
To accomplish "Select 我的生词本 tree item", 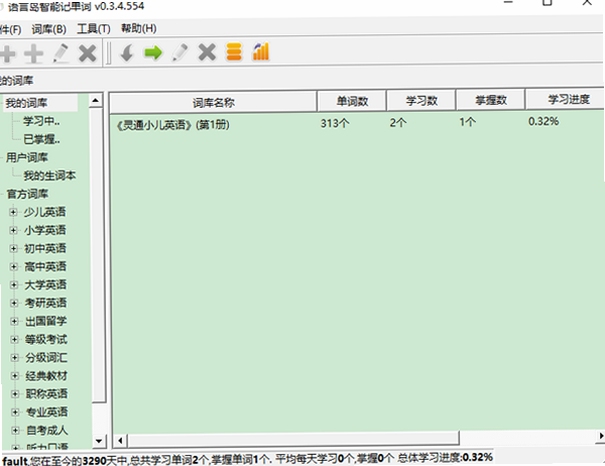I will click(50, 176).
